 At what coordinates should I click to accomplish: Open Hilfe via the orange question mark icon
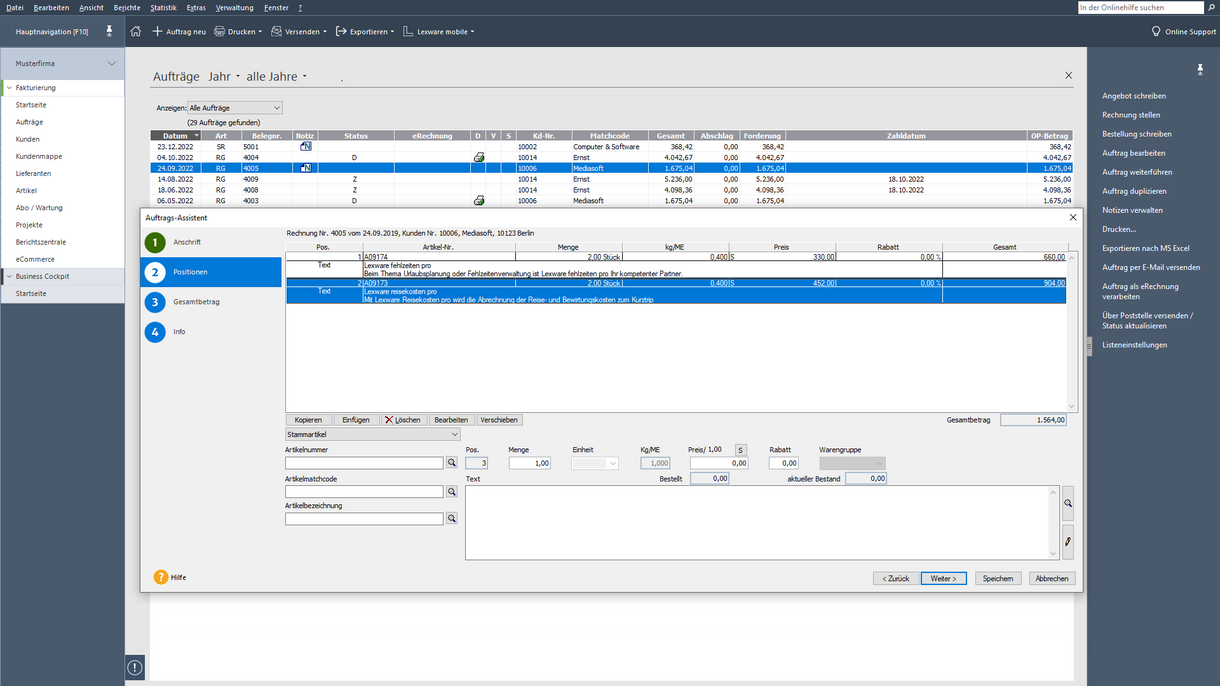pyautogui.click(x=160, y=577)
